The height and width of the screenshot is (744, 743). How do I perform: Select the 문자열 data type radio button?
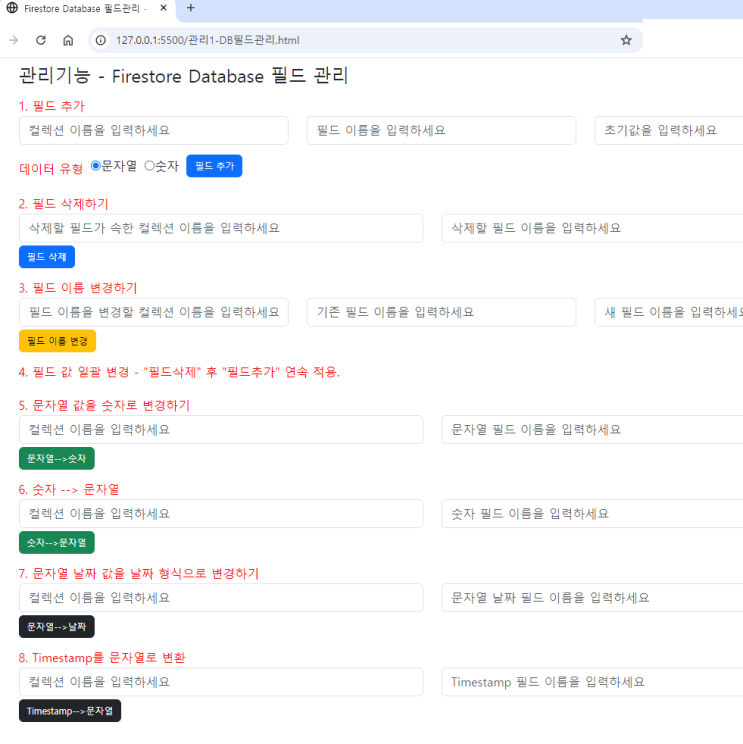(x=96, y=166)
